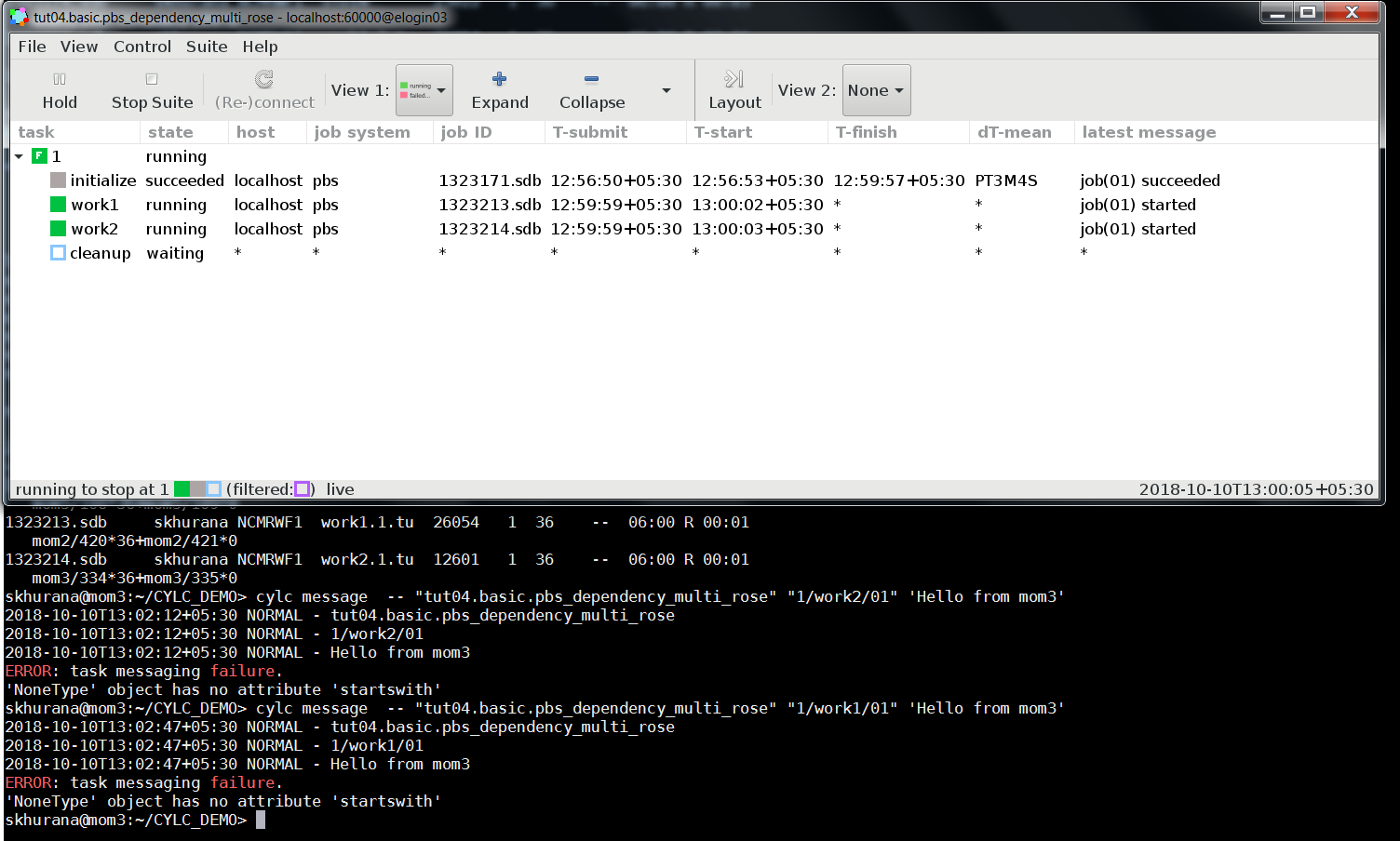Open the View 2 None dropdown
The image size is (1400, 841).
click(876, 90)
